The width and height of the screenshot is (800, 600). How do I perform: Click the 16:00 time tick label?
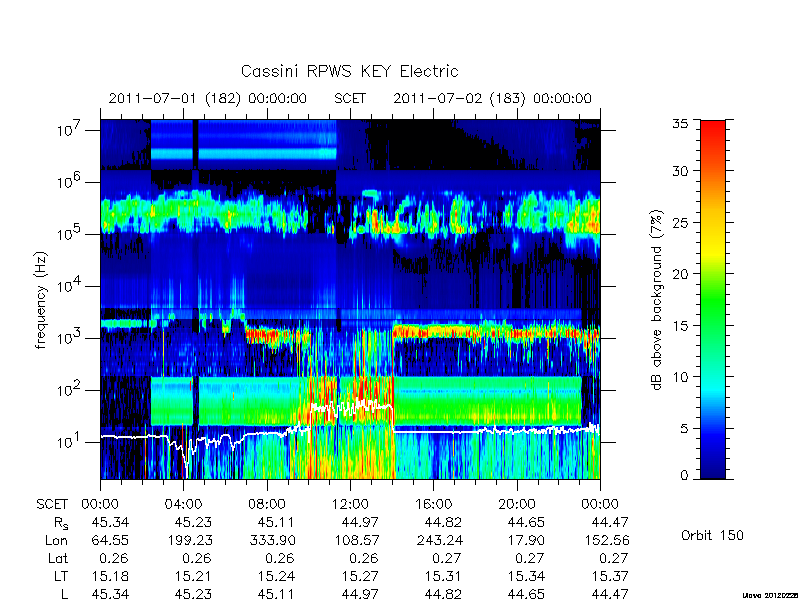coord(433,504)
